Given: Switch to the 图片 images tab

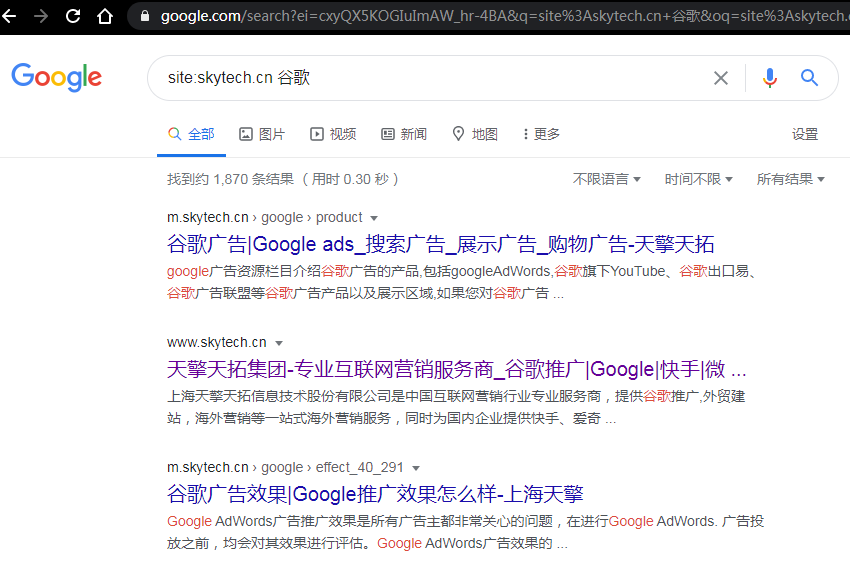Looking at the screenshot, I should 261,134.
